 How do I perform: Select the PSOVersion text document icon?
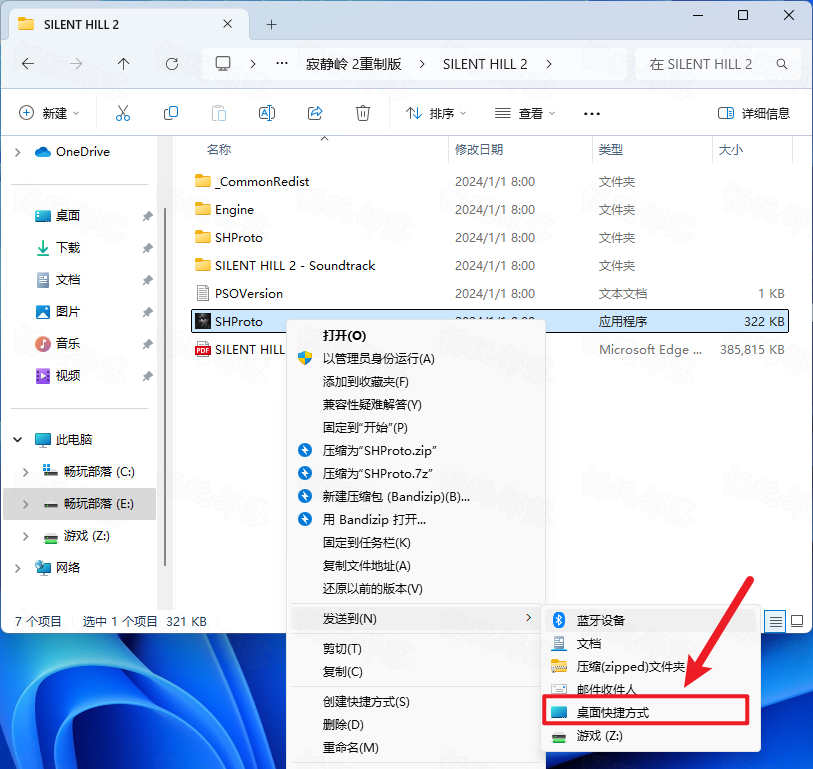203,293
